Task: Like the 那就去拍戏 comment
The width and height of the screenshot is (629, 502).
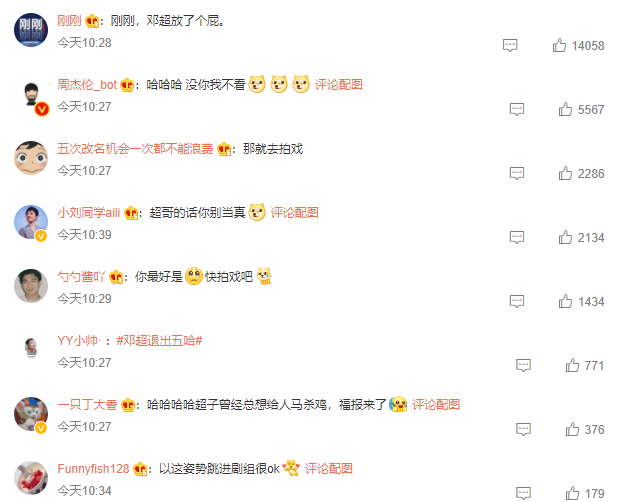Action: point(565,173)
